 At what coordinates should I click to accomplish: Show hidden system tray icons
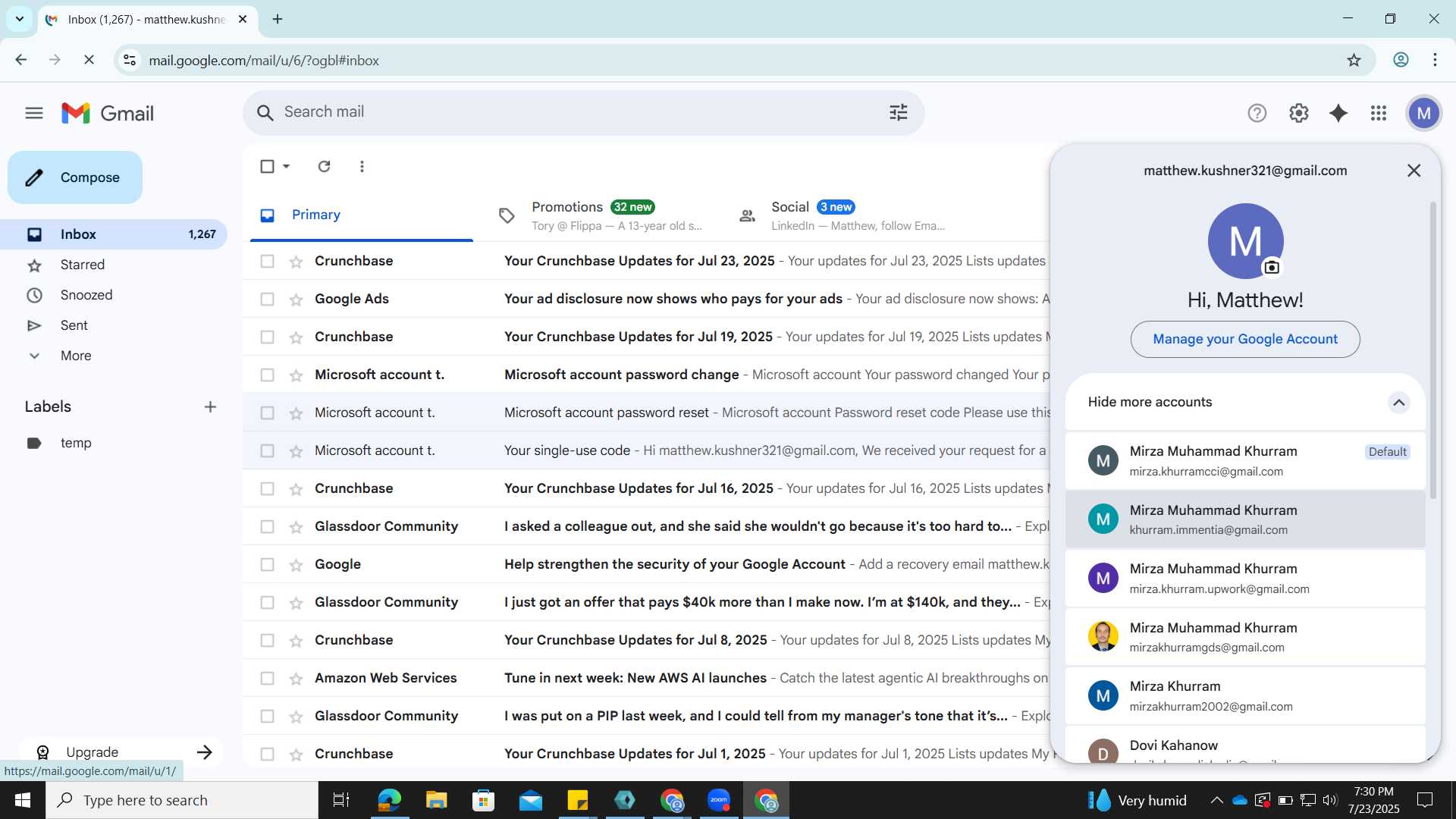(x=1216, y=800)
